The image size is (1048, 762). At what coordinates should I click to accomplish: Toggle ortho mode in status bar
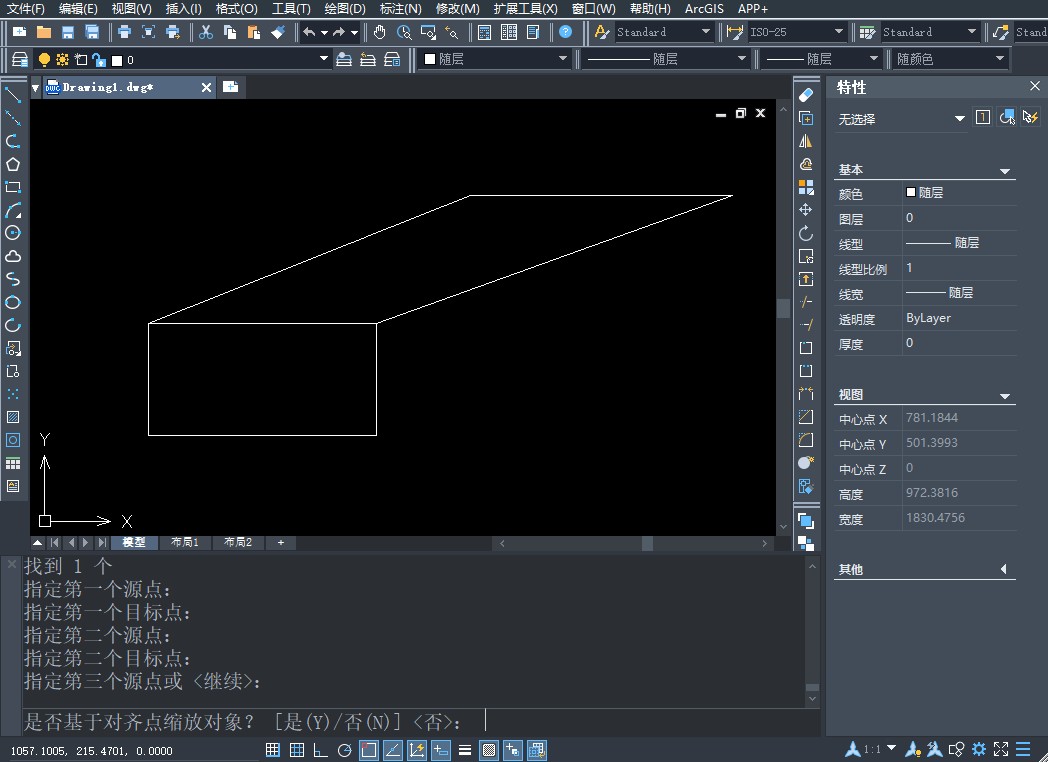tap(321, 750)
